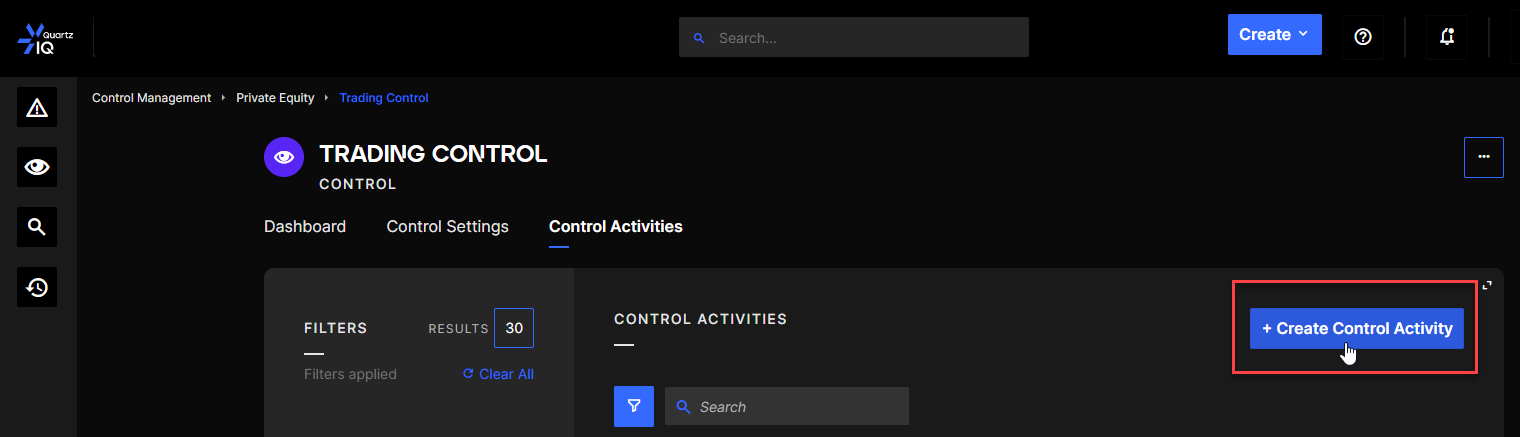Open the history clock sidebar icon
This screenshot has height=437, width=1520.
tap(37, 288)
